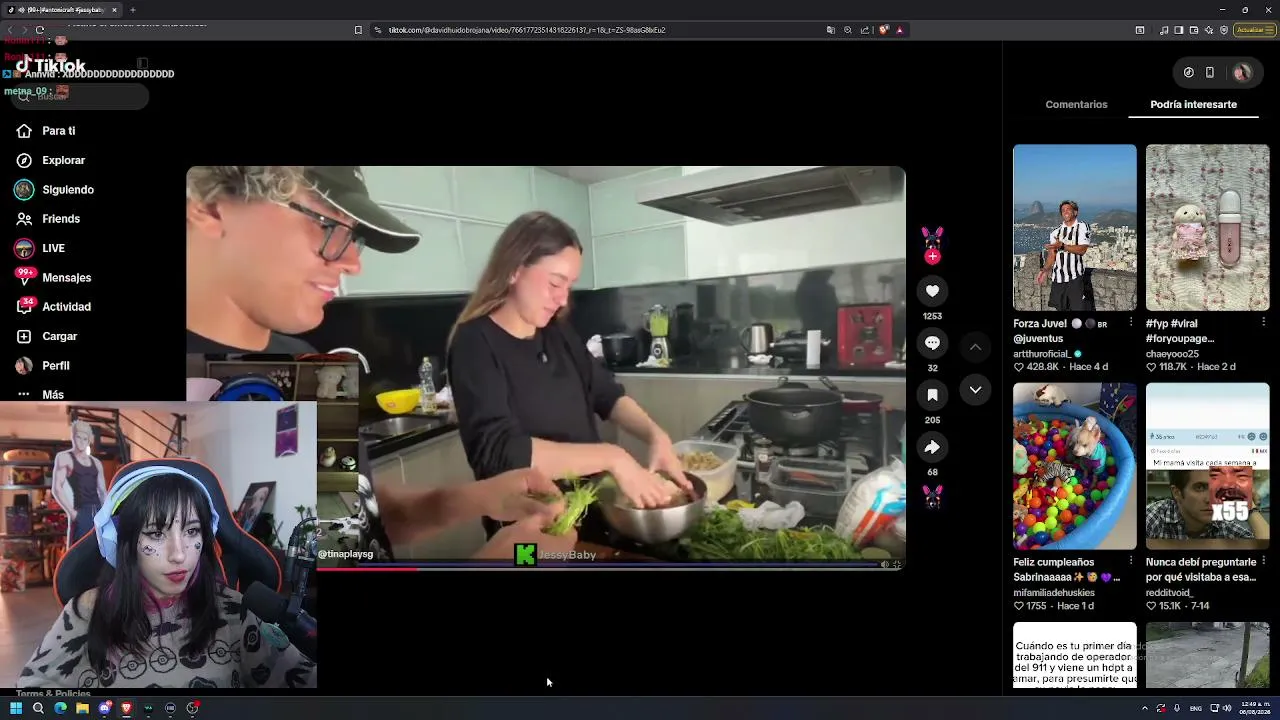Screen dimensions: 1280x720
Task: Open comments via the speech bubble icon
Action: 932,343
